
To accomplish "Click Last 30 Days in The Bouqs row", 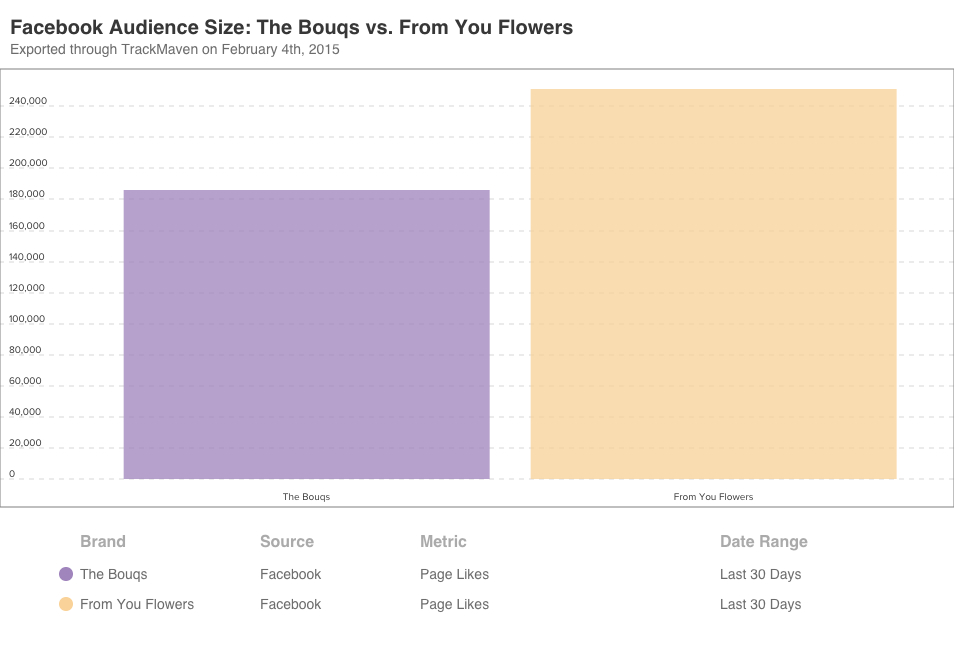I will point(760,574).
